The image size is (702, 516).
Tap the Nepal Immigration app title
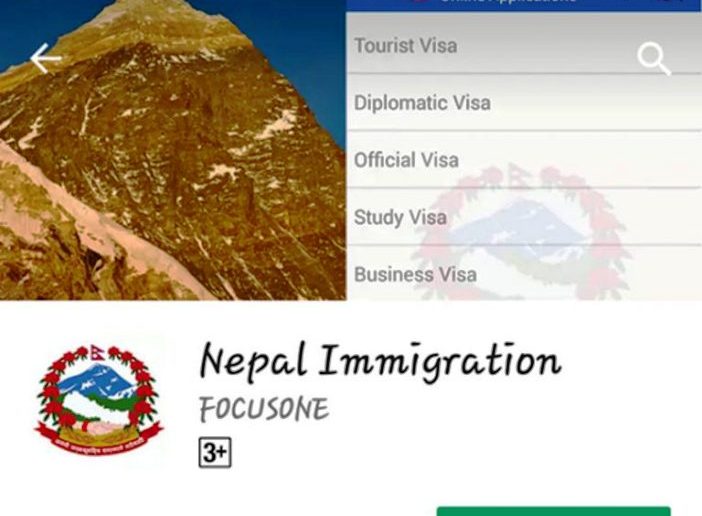click(x=381, y=362)
